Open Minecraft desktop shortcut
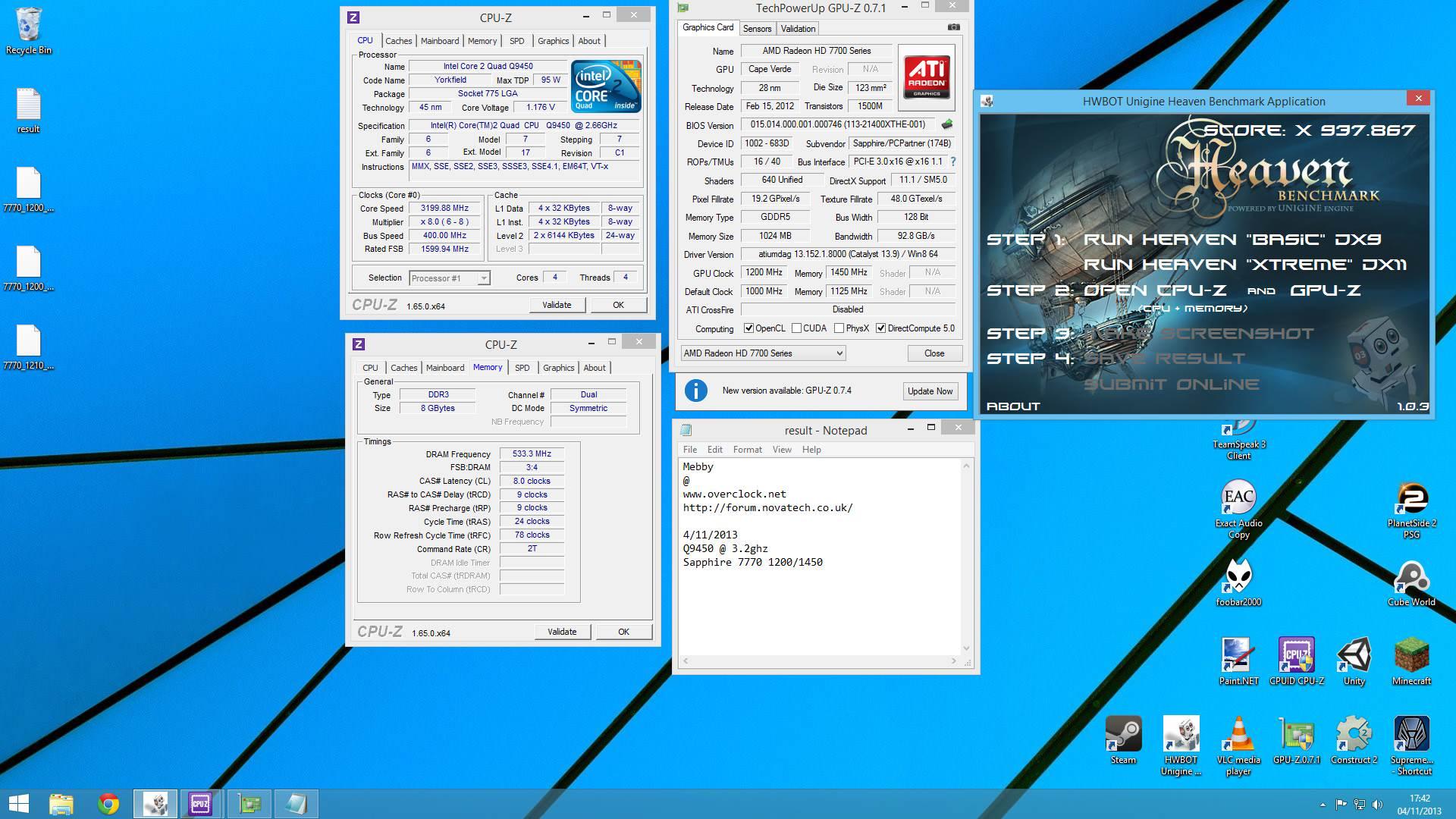The height and width of the screenshot is (819, 1456). point(1411,661)
